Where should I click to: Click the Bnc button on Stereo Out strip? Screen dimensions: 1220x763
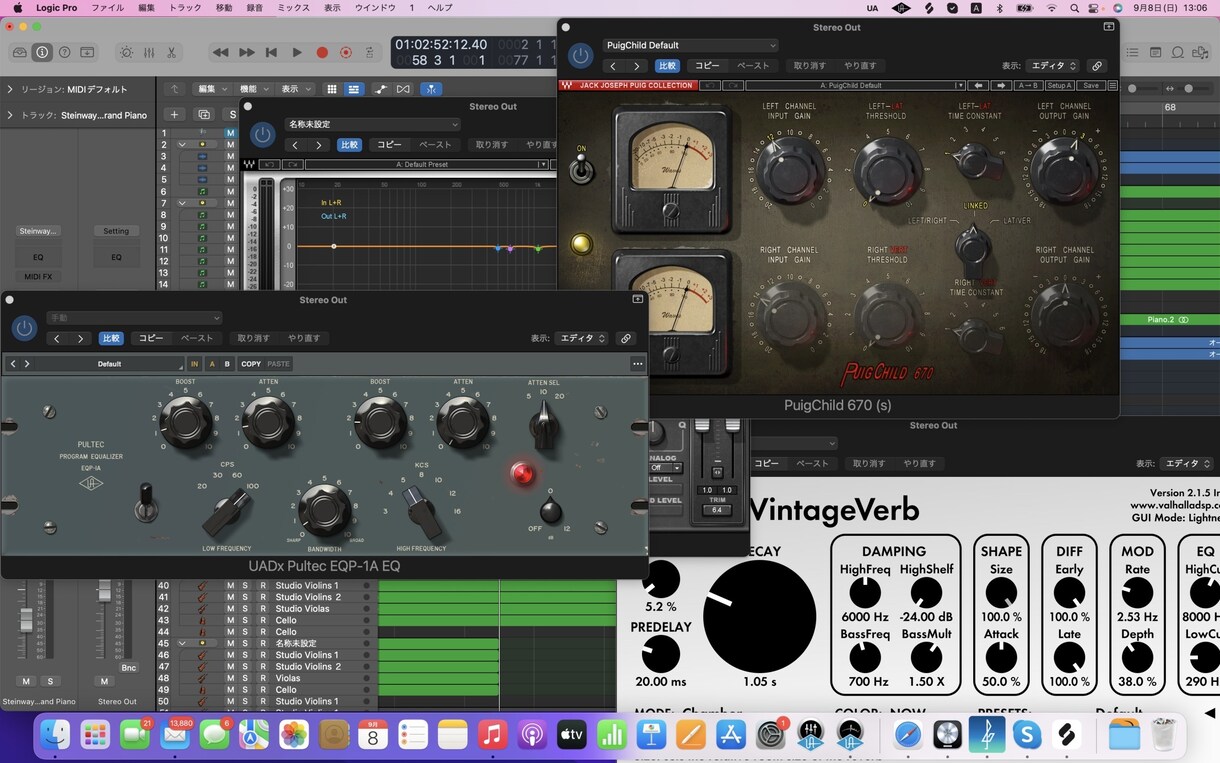[129, 667]
